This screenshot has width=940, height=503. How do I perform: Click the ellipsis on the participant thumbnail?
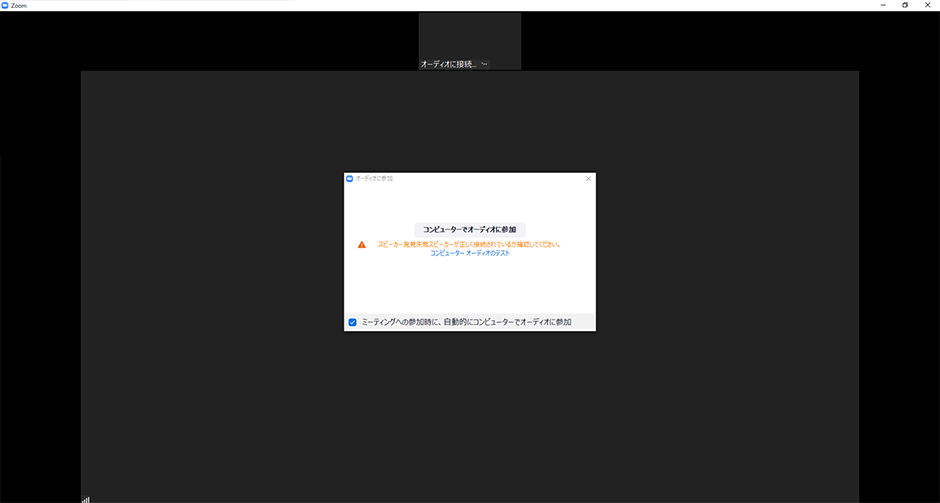click(485, 64)
